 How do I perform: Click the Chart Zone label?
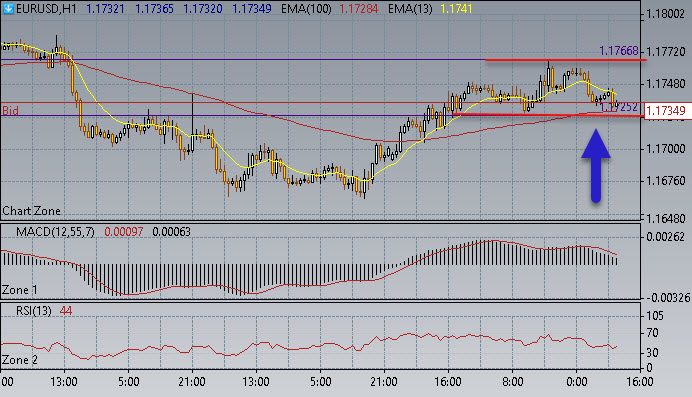[31, 211]
